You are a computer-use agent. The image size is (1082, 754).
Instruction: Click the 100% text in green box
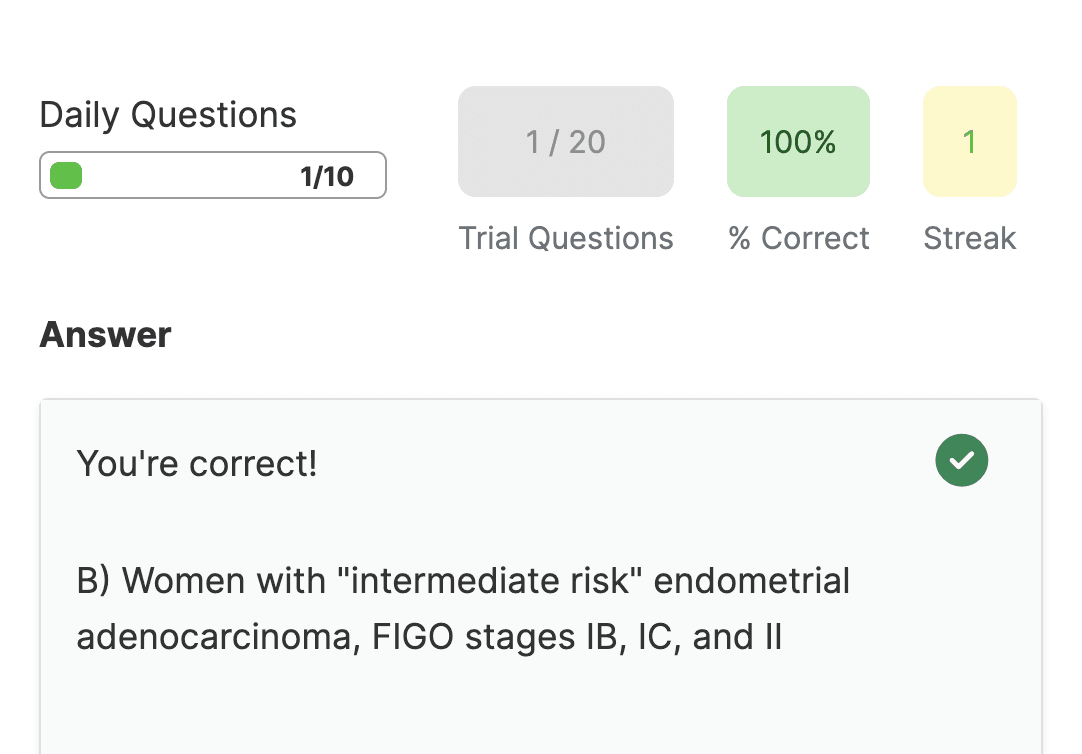(x=798, y=142)
